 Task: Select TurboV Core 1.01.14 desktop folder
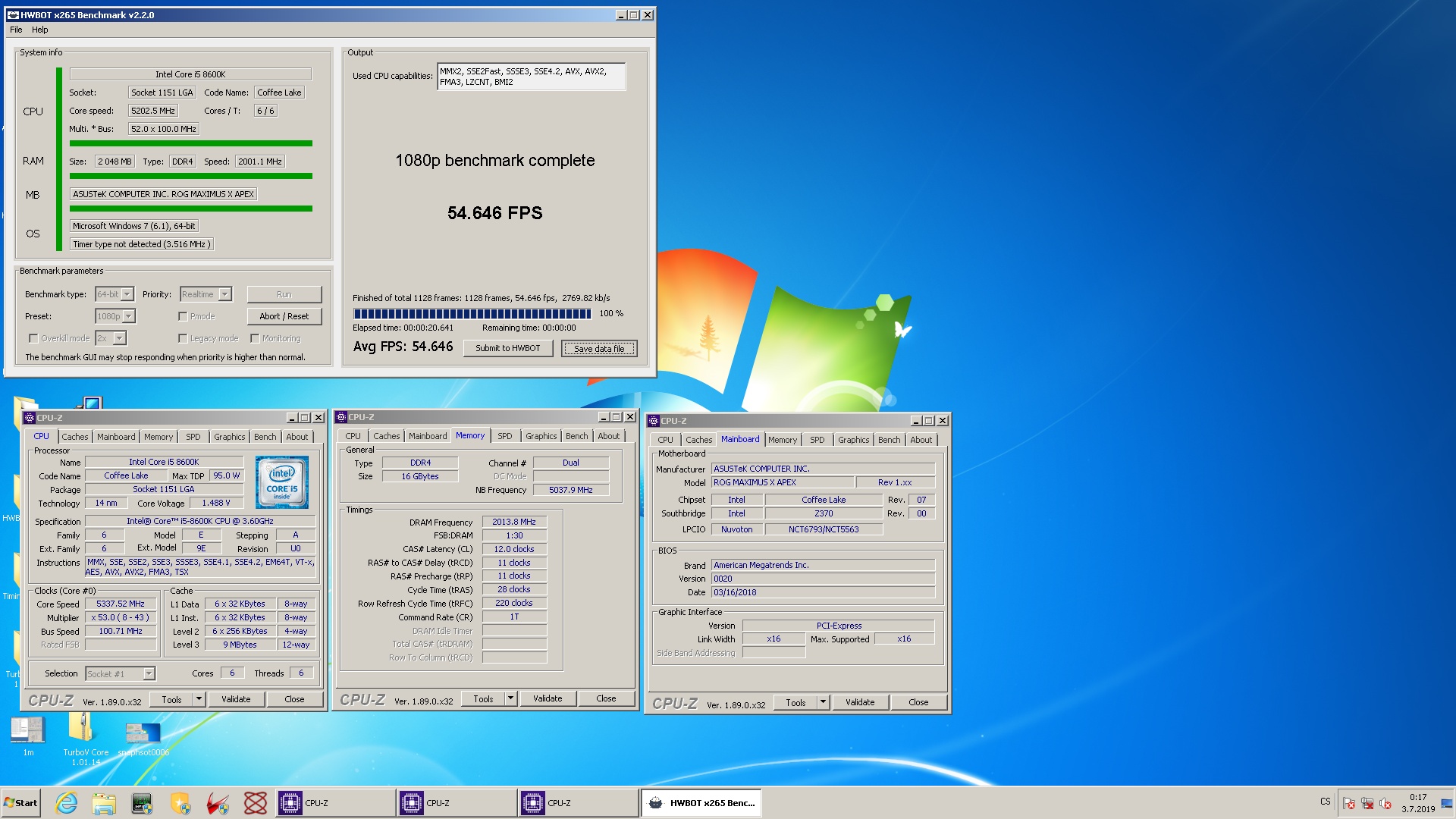pyautogui.click(x=85, y=740)
